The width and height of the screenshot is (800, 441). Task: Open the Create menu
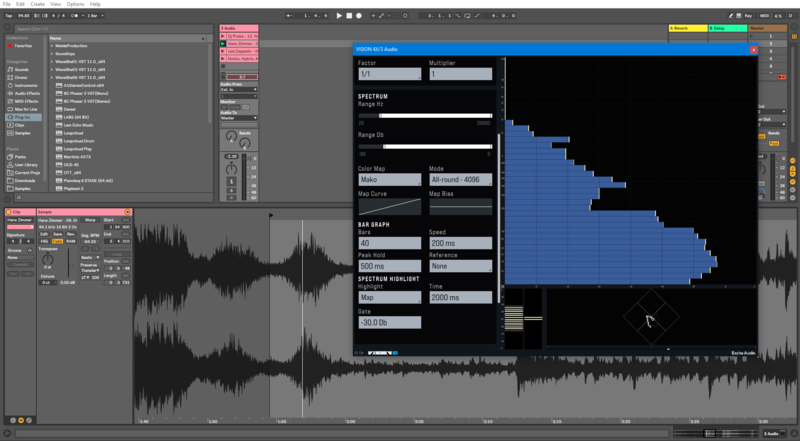tap(37, 4)
